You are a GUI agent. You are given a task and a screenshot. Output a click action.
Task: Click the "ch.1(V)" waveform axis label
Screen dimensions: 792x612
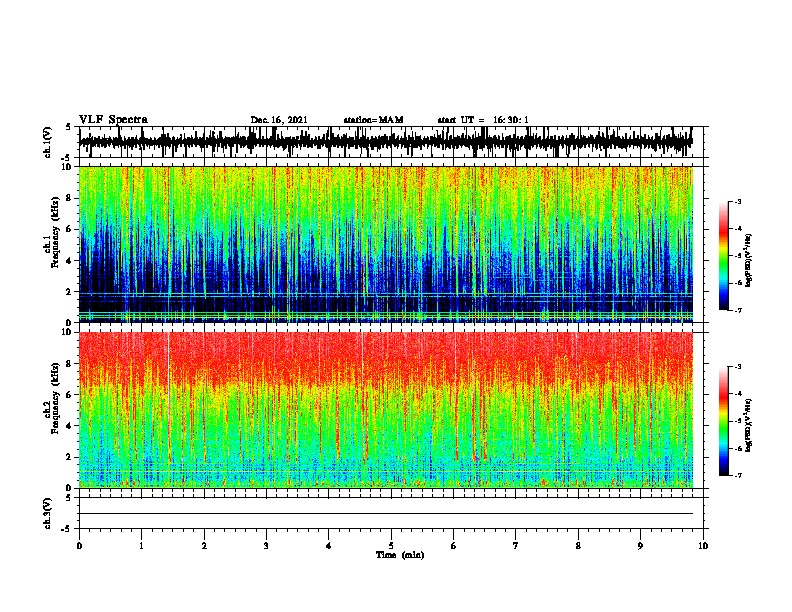(48, 142)
